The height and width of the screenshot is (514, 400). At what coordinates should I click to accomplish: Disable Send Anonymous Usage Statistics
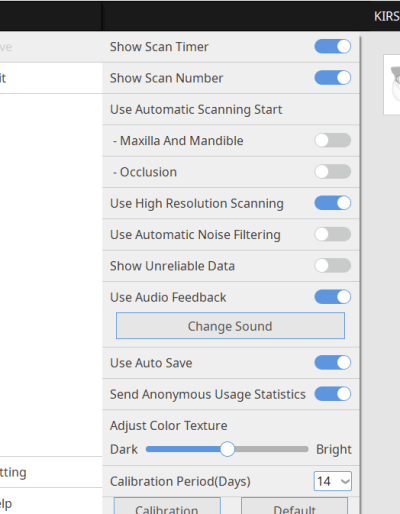click(x=332, y=394)
